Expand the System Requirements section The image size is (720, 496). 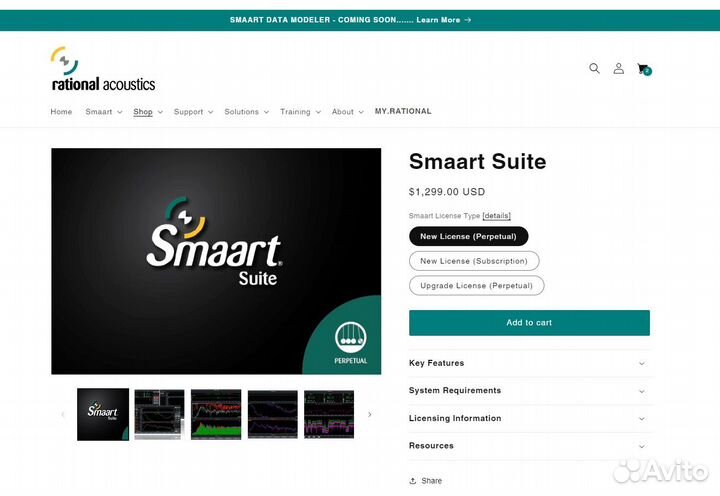[x=529, y=391]
